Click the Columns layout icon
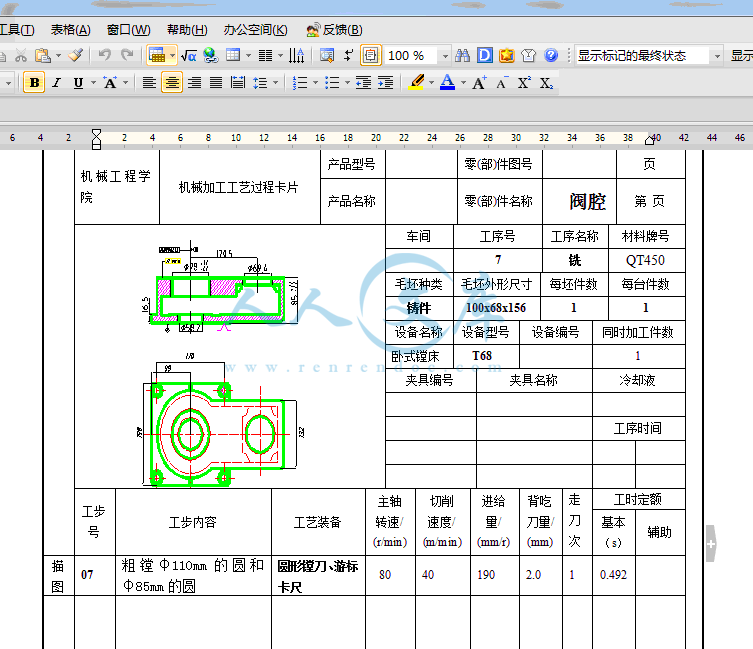The width and height of the screenshot is (753, 649). point(265,56)
